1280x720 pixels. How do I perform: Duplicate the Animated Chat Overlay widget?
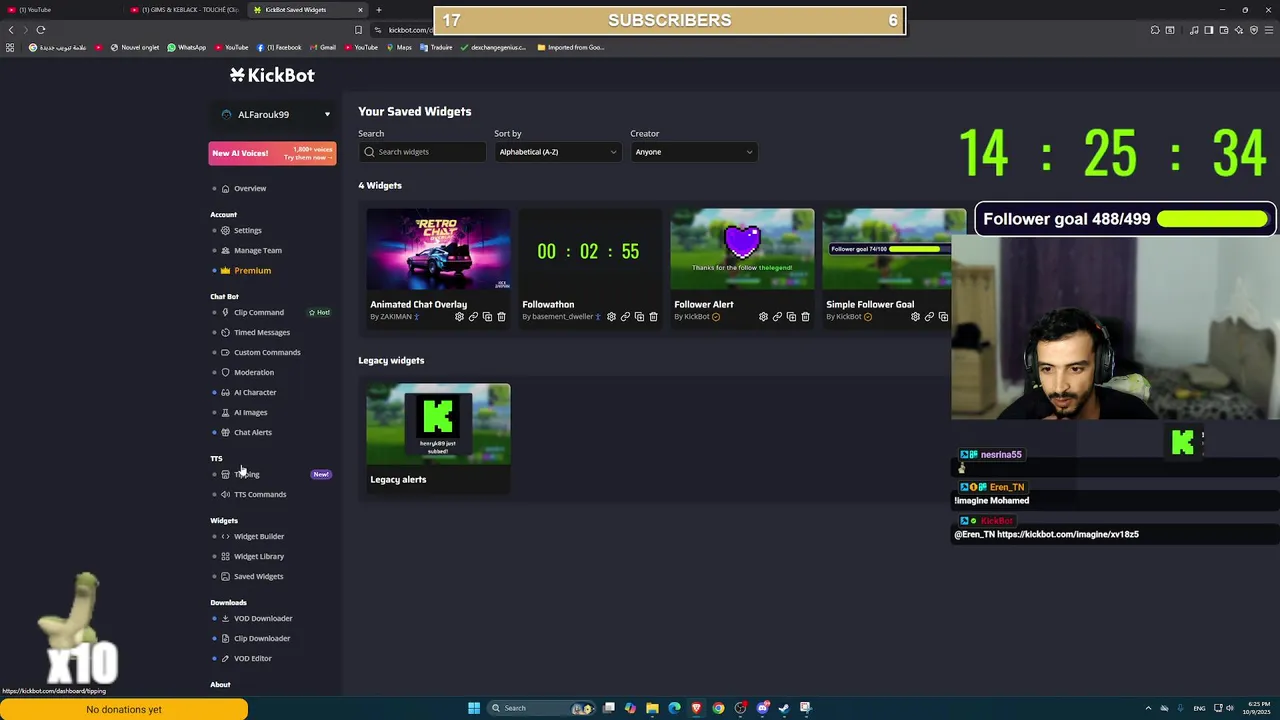[487, 317]
